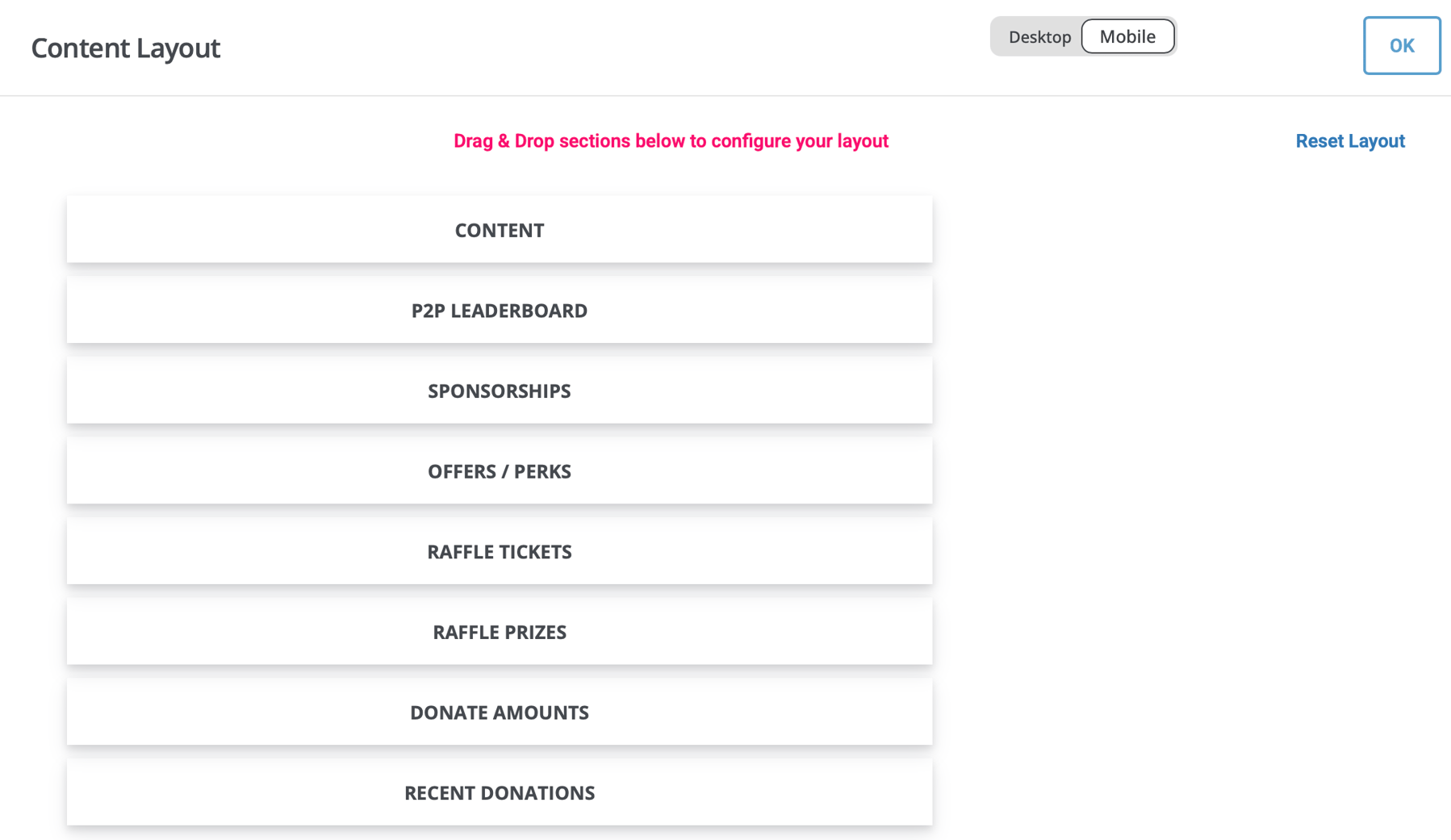Click the Reset Layout link
This screenshot has height=840, width=1451.
(x=1350, y=141)
